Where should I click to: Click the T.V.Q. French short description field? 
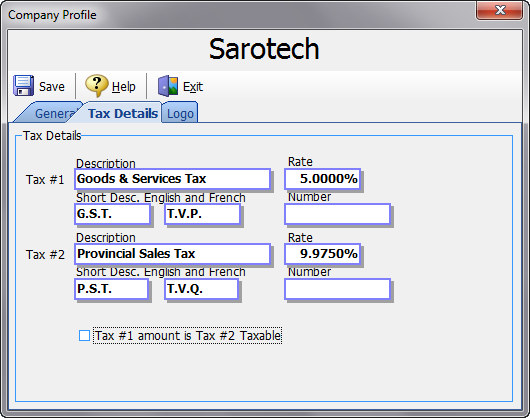point(201,289)
